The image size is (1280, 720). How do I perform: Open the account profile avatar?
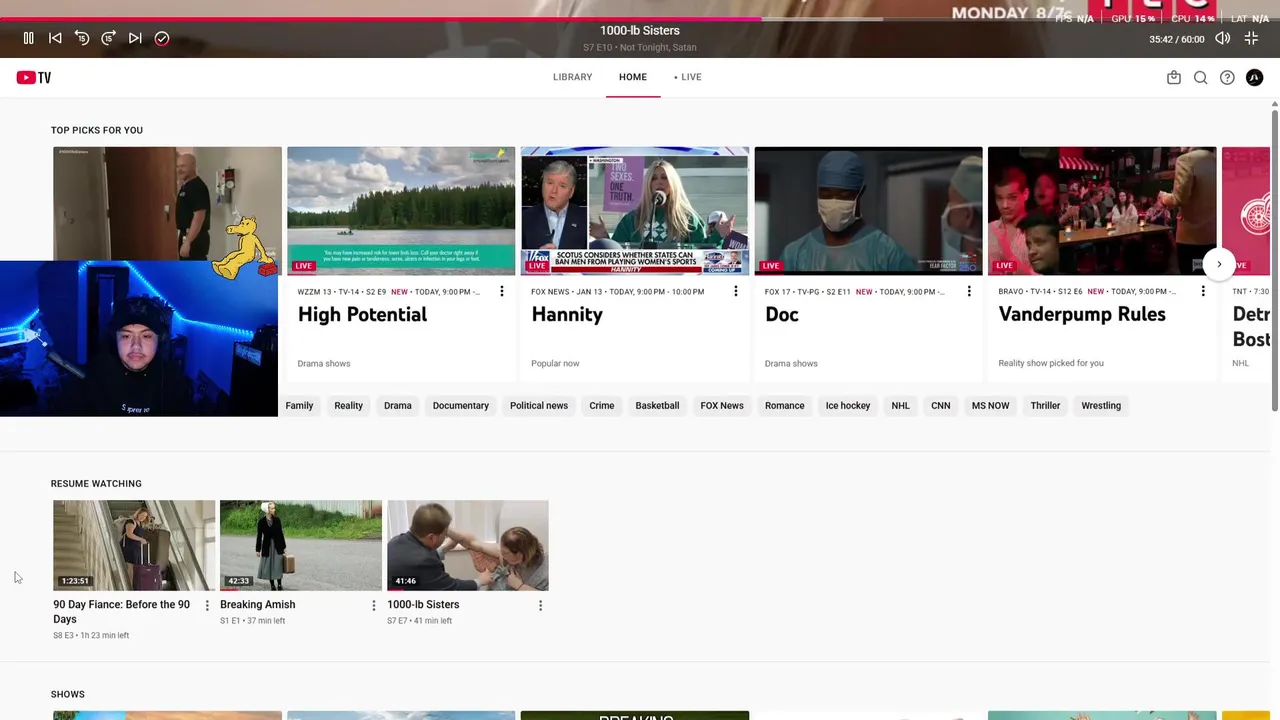[x=1254, y=77]
